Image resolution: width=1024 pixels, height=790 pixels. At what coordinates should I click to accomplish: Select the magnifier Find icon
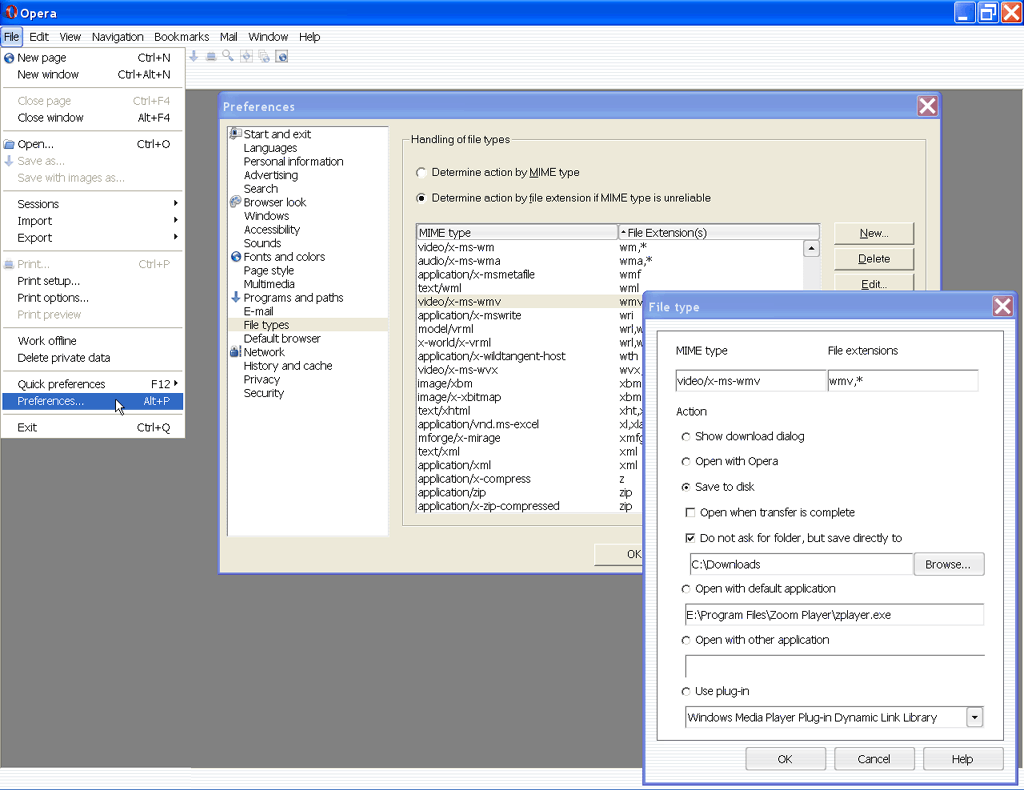point(226,57)
